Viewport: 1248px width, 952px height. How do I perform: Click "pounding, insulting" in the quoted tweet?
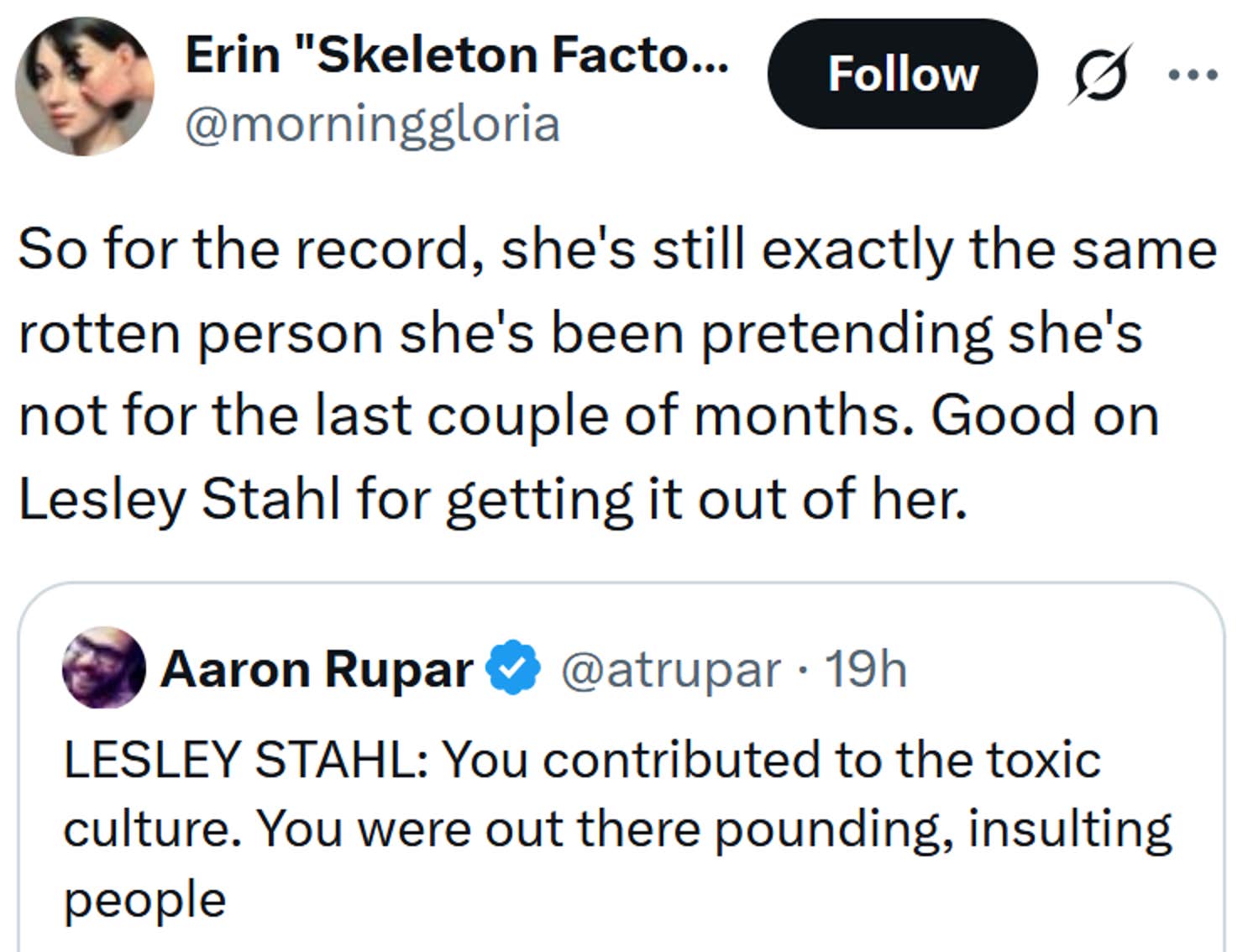(942, 829)
